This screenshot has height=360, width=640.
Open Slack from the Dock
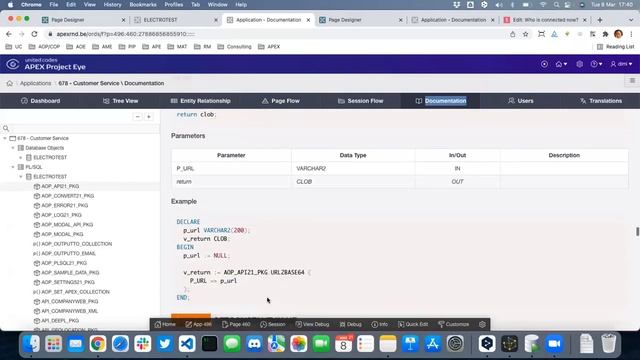(x=142, y=344)
